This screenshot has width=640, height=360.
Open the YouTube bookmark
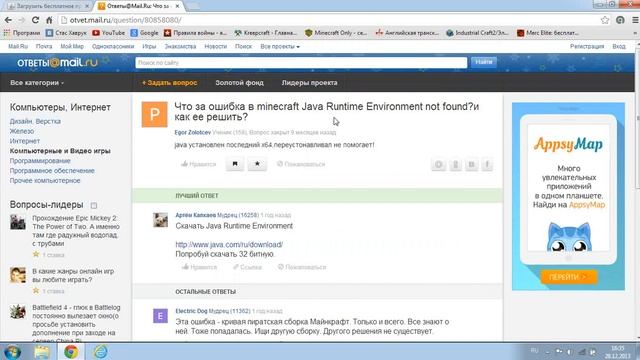[108, 33]
